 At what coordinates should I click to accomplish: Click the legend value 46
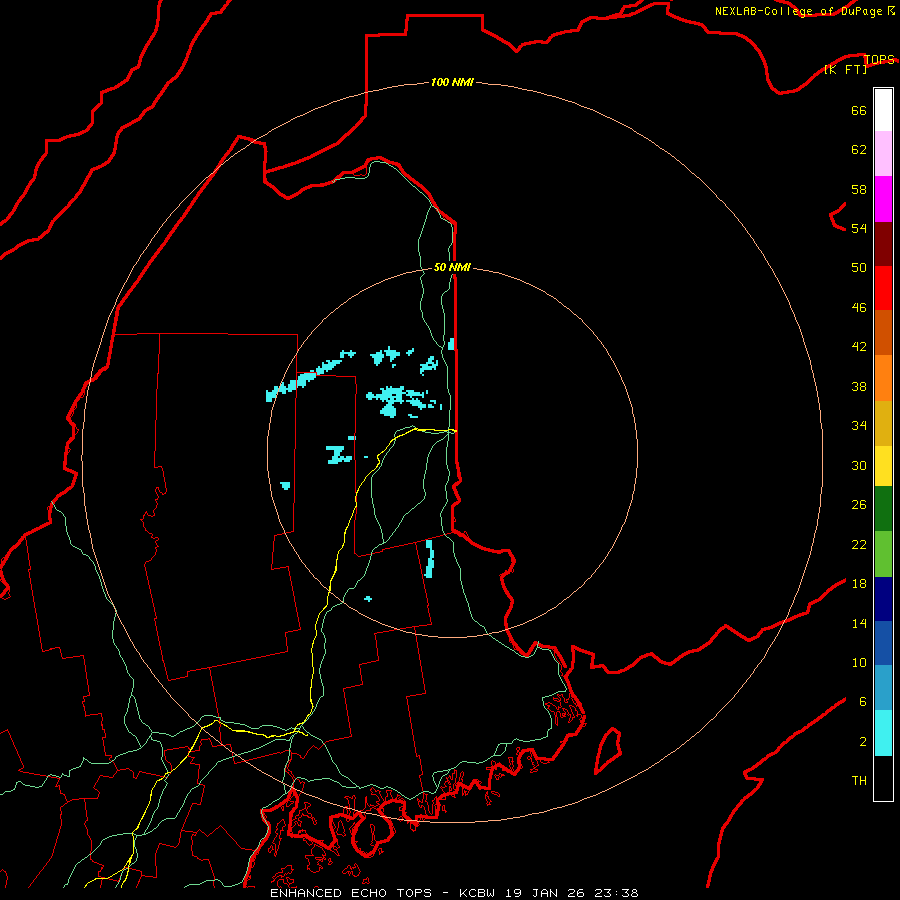(859, 307)
